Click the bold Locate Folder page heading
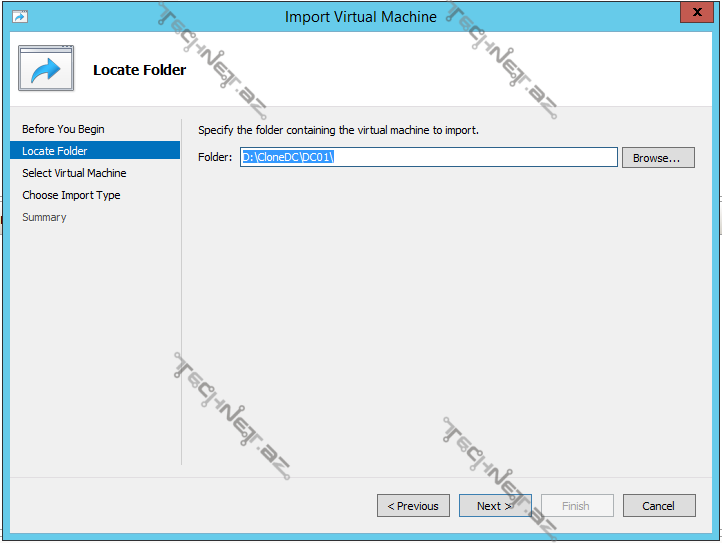 139,70
